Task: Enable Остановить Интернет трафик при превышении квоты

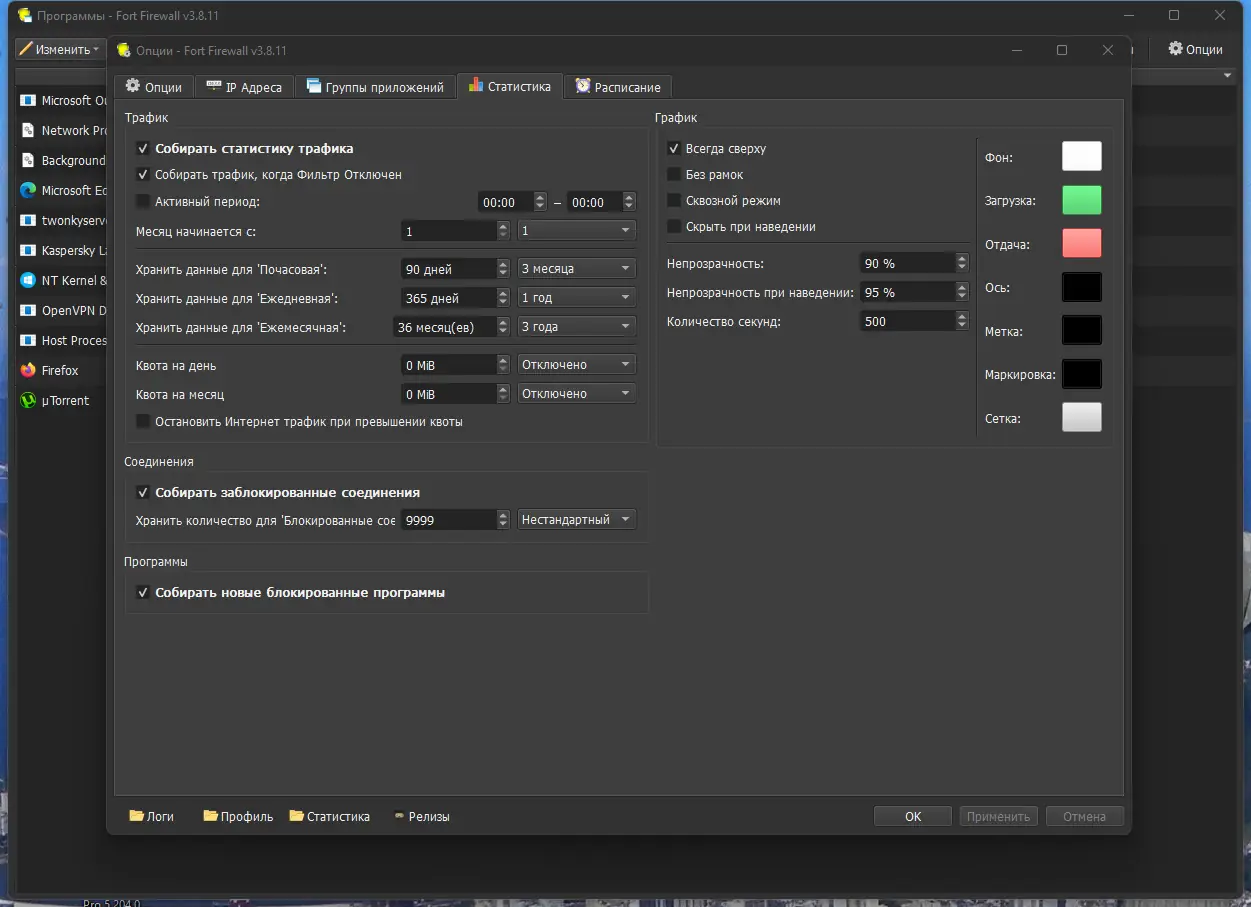Action: pos(143,422)
